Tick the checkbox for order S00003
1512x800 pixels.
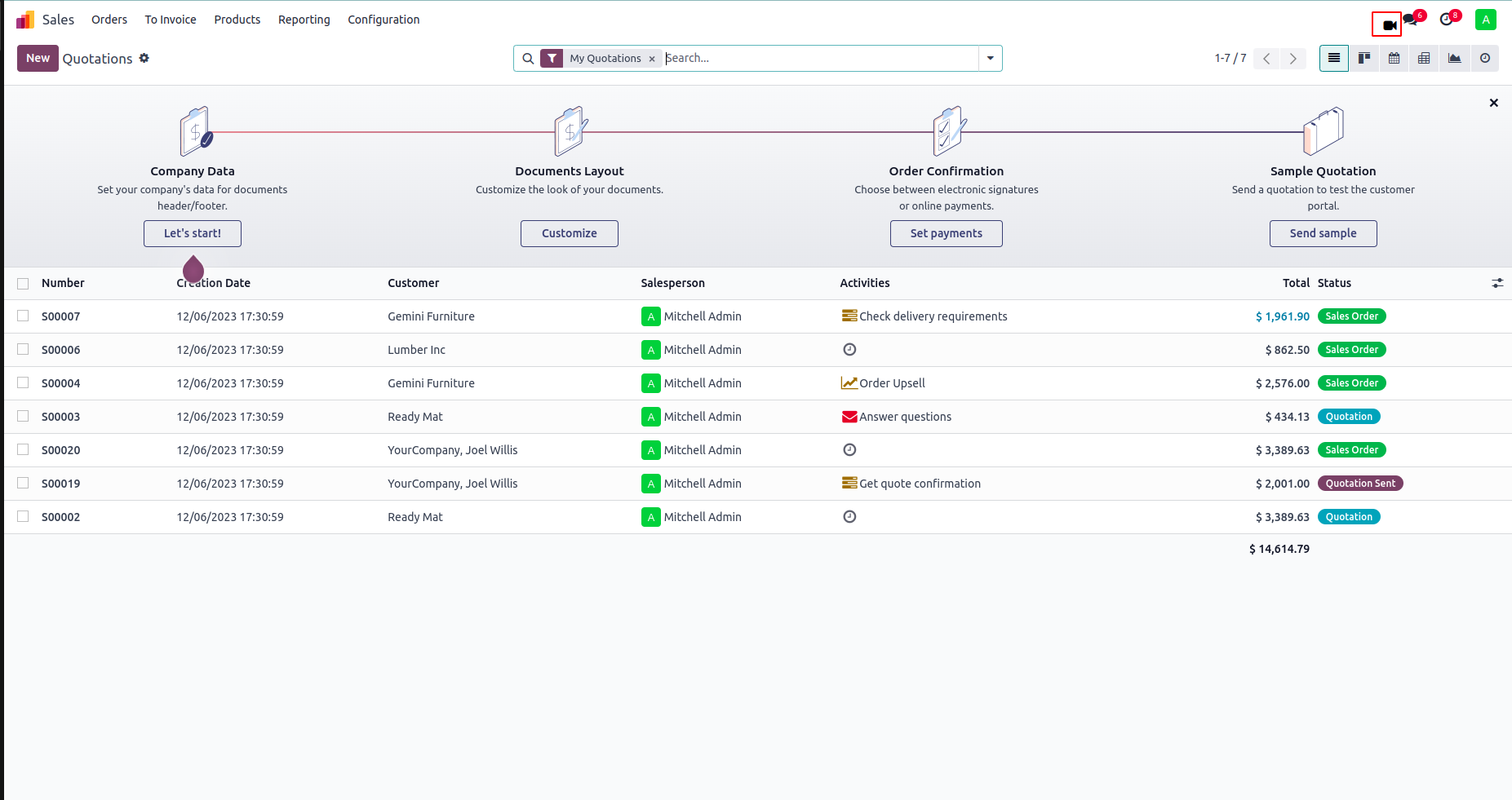(x=23, y=417)
